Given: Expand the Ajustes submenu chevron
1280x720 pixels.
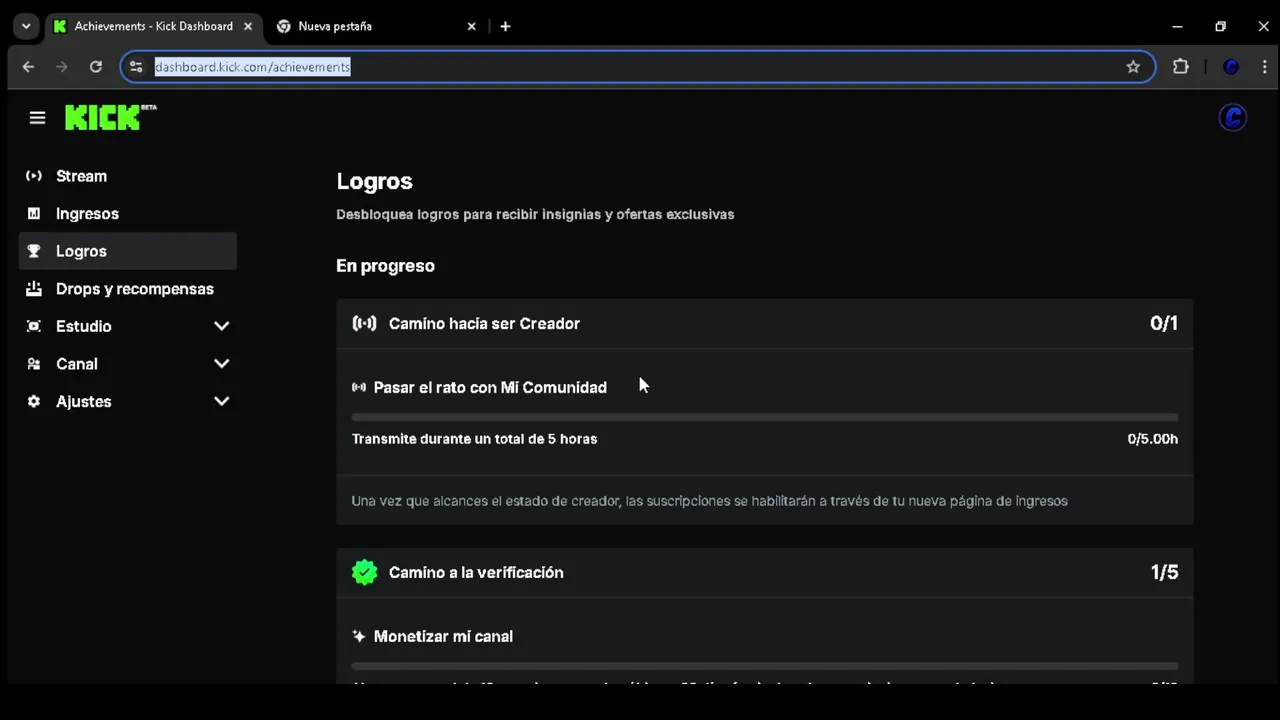Looking at the screenshot, I should click(x=222, y=401).
